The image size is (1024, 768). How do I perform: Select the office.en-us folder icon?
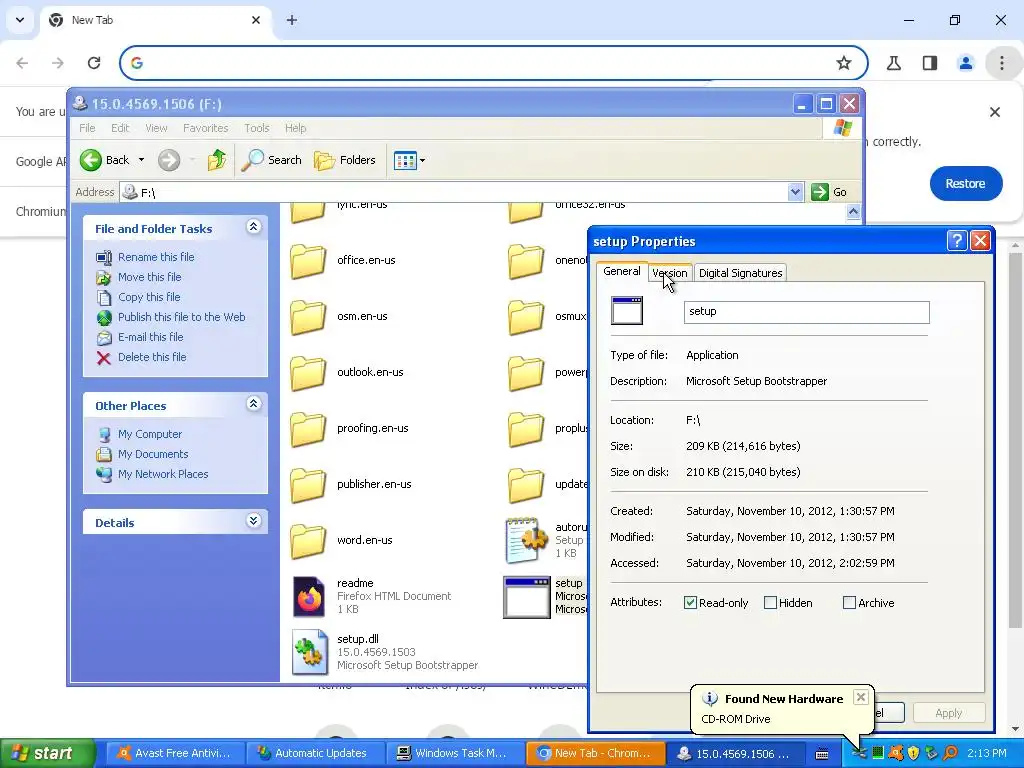308,261
